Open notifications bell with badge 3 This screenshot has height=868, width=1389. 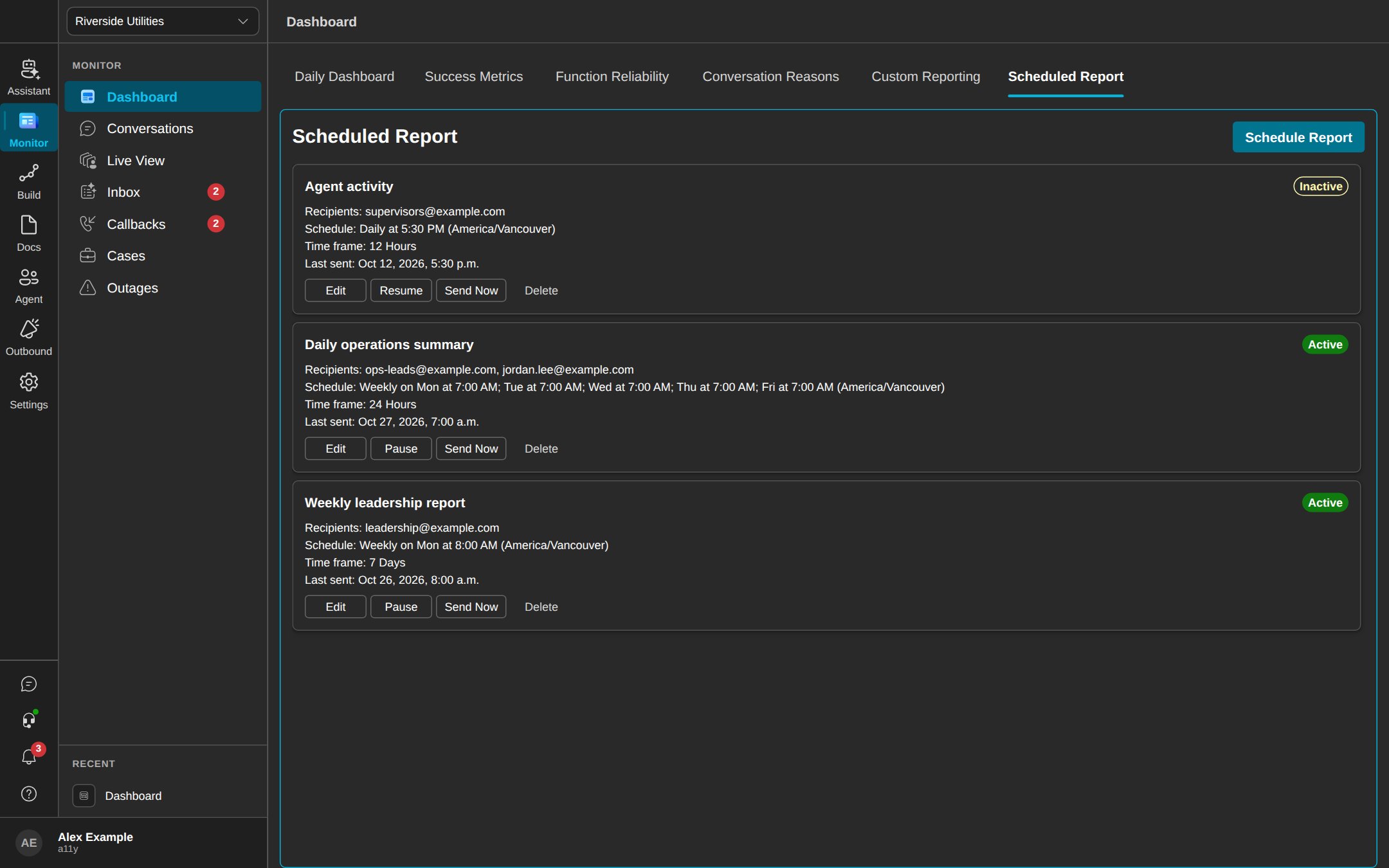30,756
